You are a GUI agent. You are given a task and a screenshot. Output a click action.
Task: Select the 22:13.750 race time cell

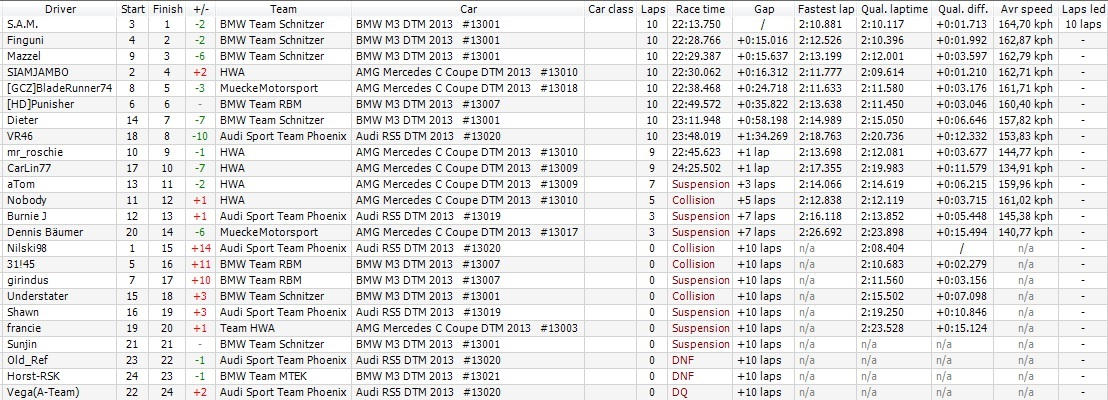[693, 24]
